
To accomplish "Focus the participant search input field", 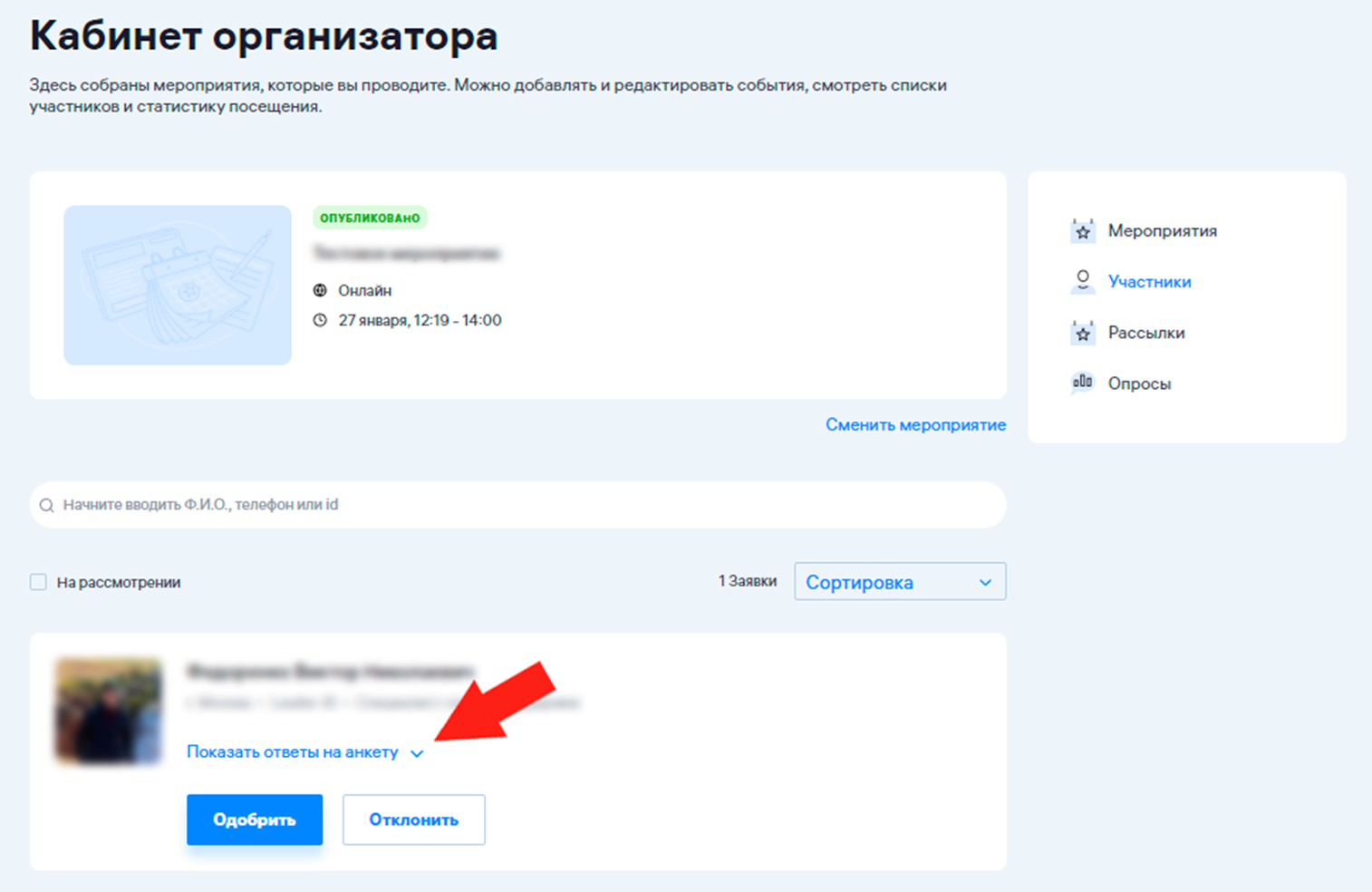I will click(x=526, y=505).
